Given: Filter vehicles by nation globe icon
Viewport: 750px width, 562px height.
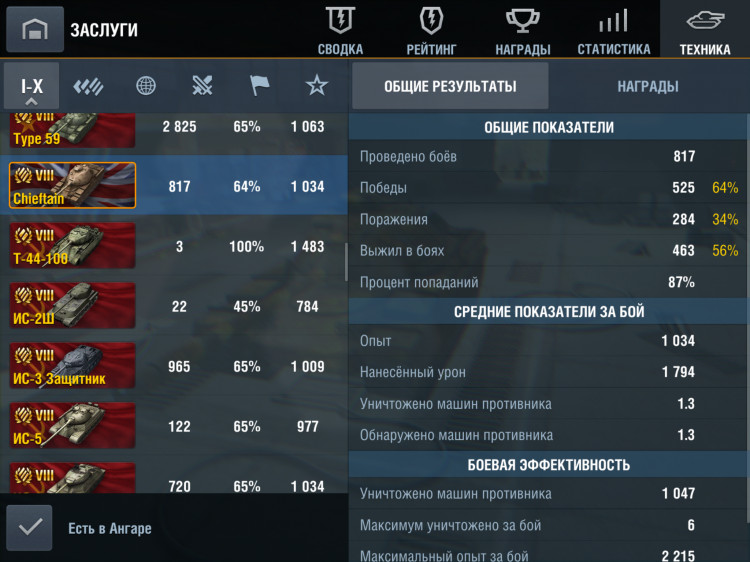Looking at the screenshot, I should coord(146,86).
